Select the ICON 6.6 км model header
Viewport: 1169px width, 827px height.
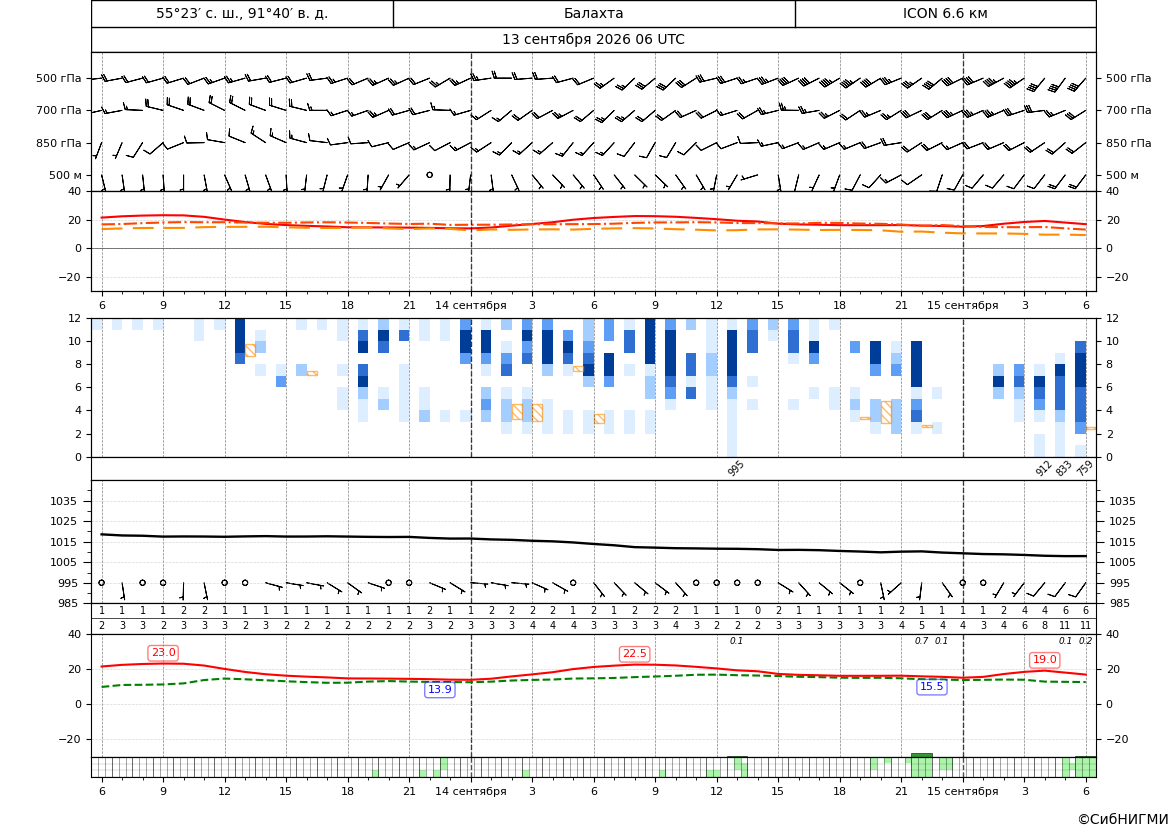coord(945,13)
